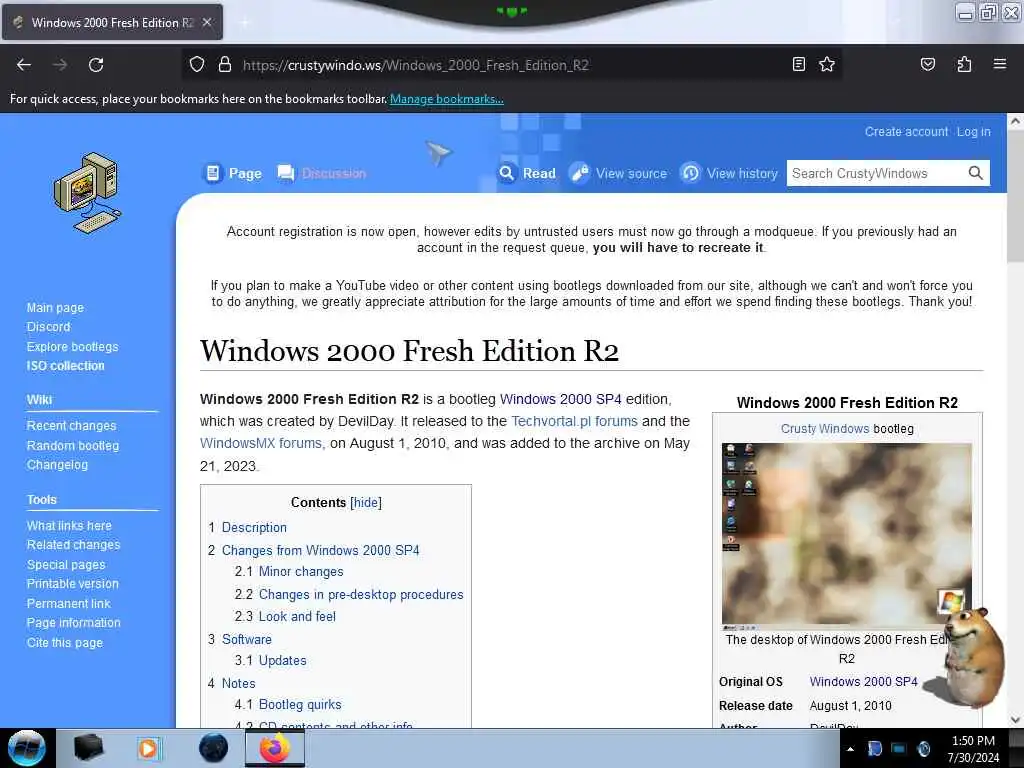1024x768 pixels.
Task: Focus the Search CrustyWindows input field
Action: click(876, 173)
